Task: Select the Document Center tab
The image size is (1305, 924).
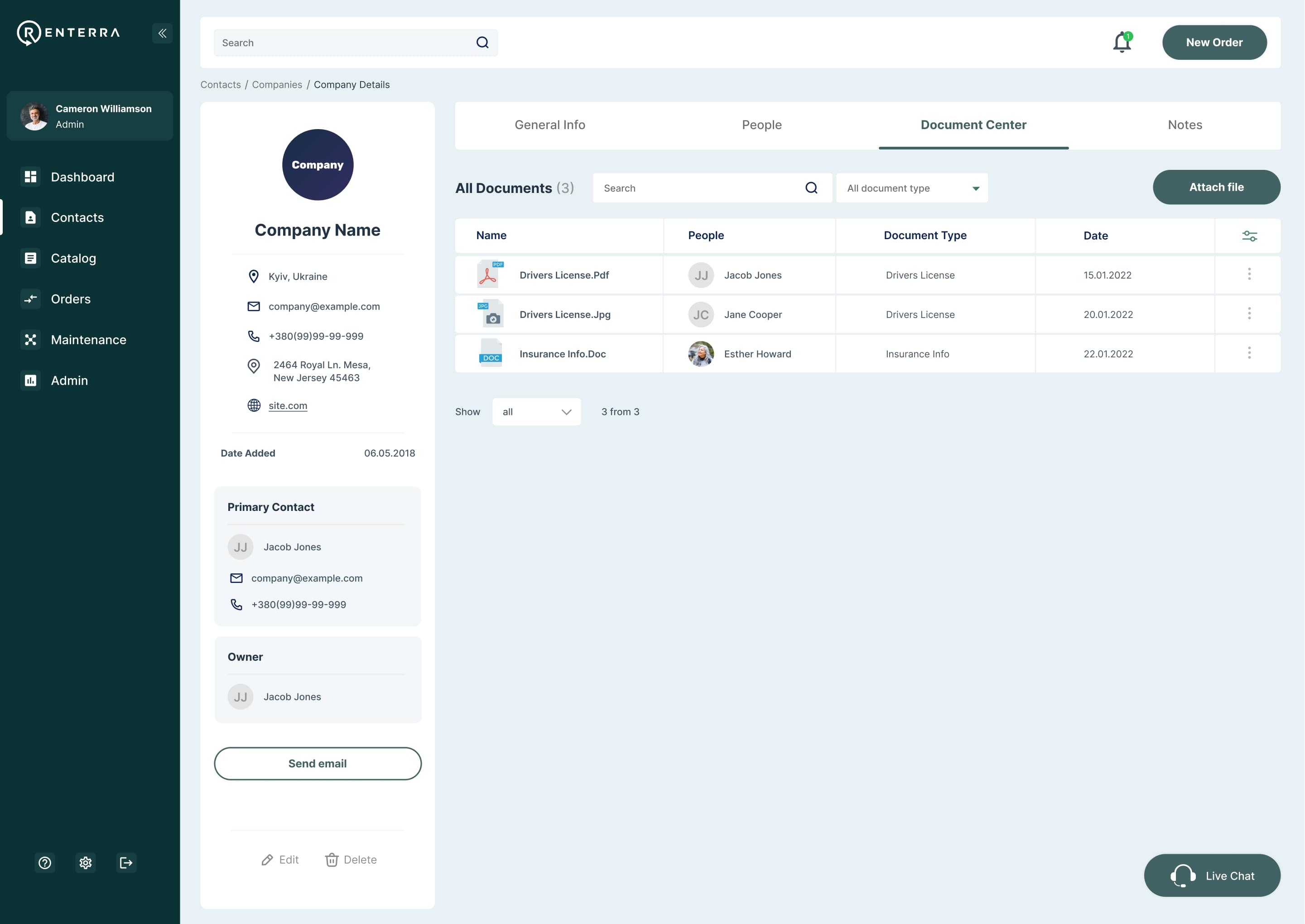Action: [x=973, y=125]
